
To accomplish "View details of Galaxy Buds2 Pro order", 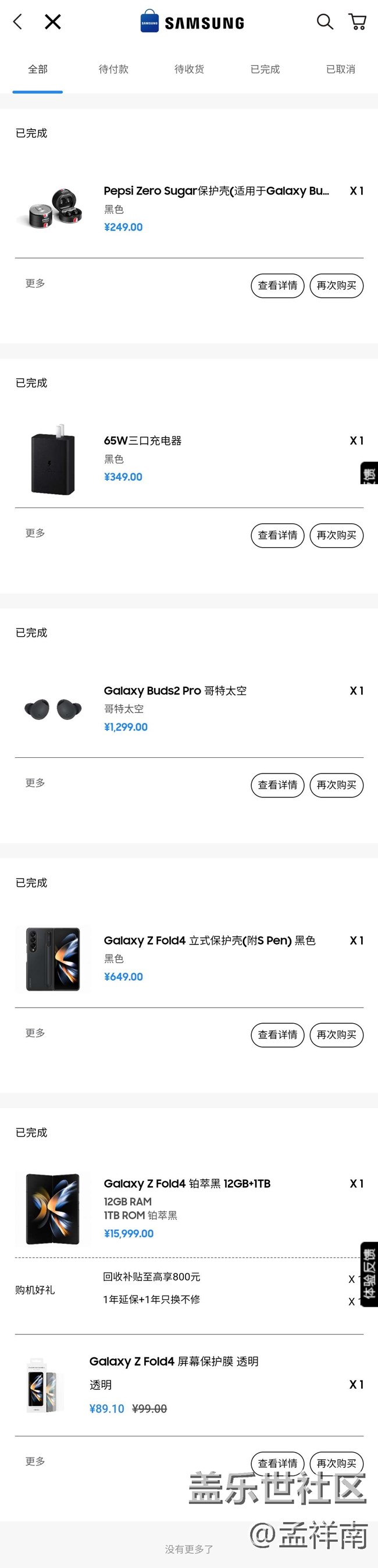I will (278, 785).
